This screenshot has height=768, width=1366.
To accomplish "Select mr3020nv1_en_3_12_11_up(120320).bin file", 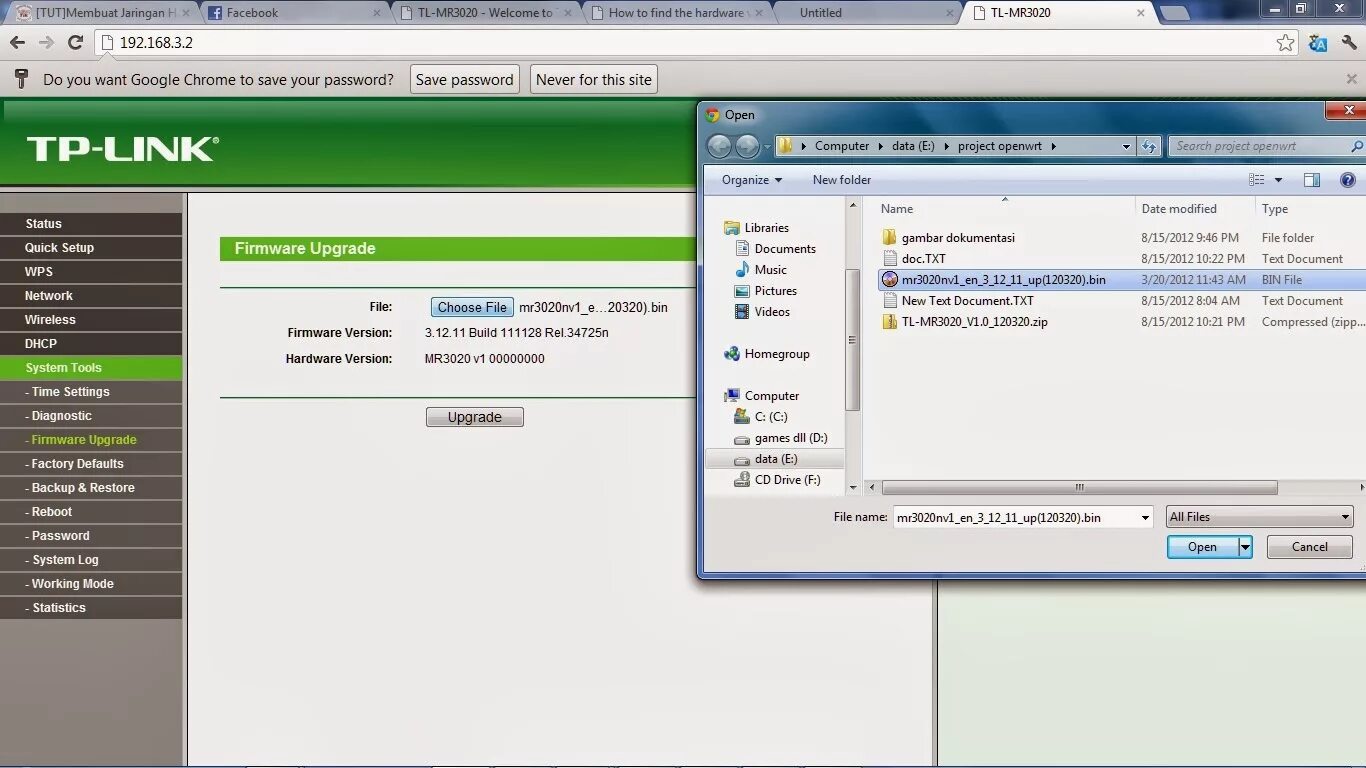I will click(x=1003, y=280).
